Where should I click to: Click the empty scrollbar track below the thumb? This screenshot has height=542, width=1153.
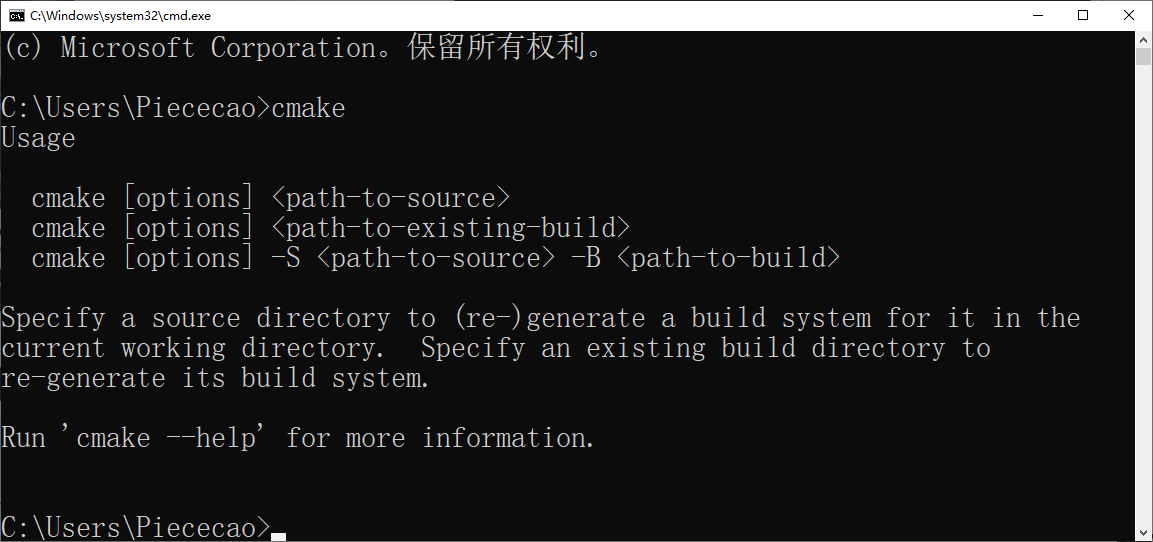pyautogui.click(x=1144, y=300)
